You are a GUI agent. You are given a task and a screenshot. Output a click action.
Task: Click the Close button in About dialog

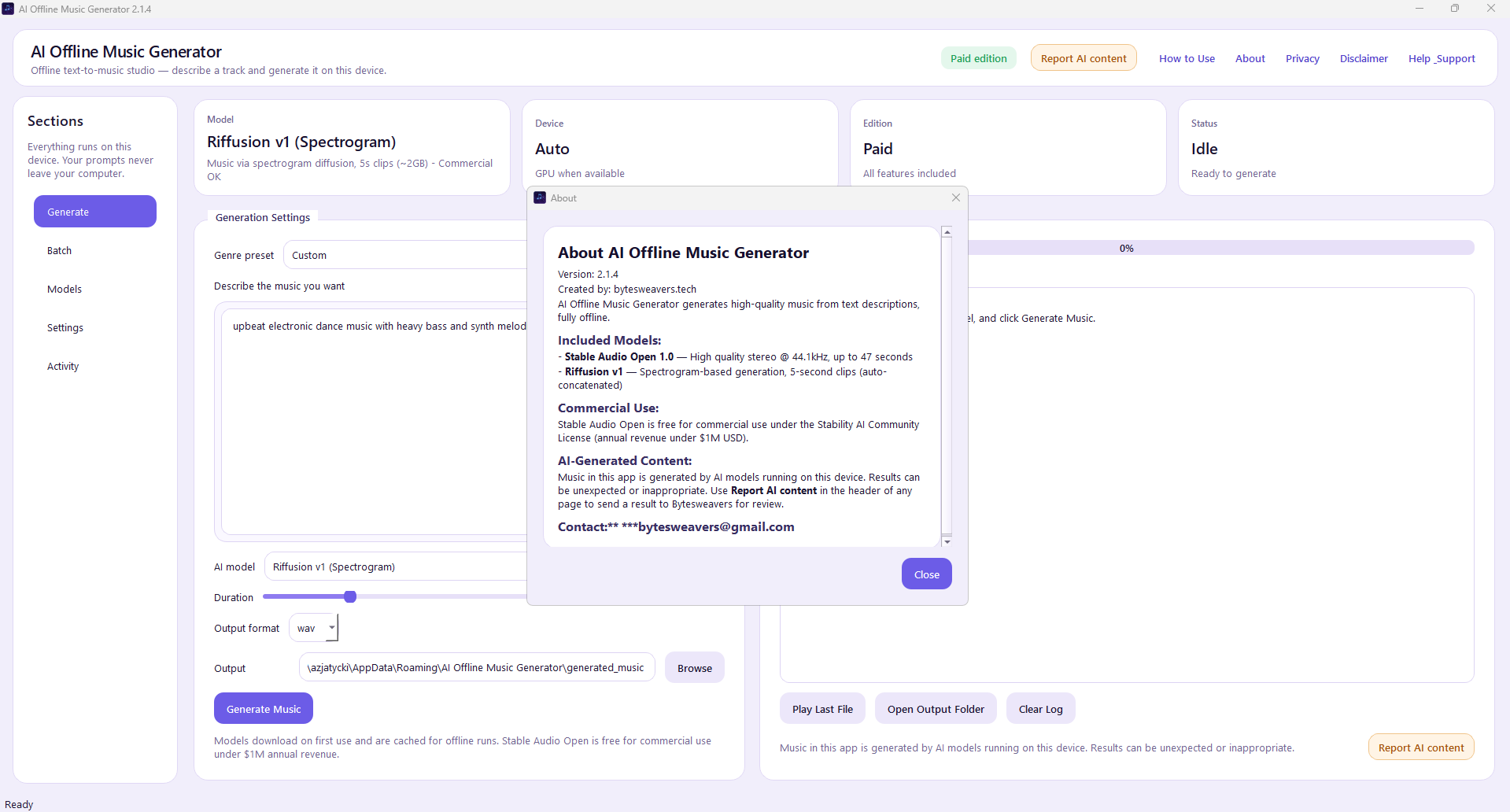click(x=926, y=574)
